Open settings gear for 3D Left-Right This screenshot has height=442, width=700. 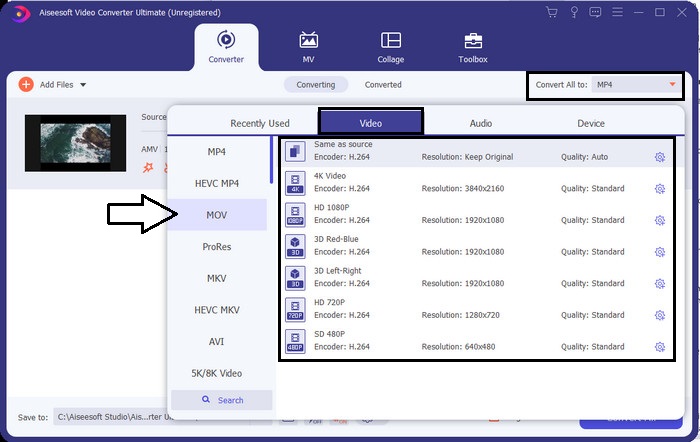660,284
